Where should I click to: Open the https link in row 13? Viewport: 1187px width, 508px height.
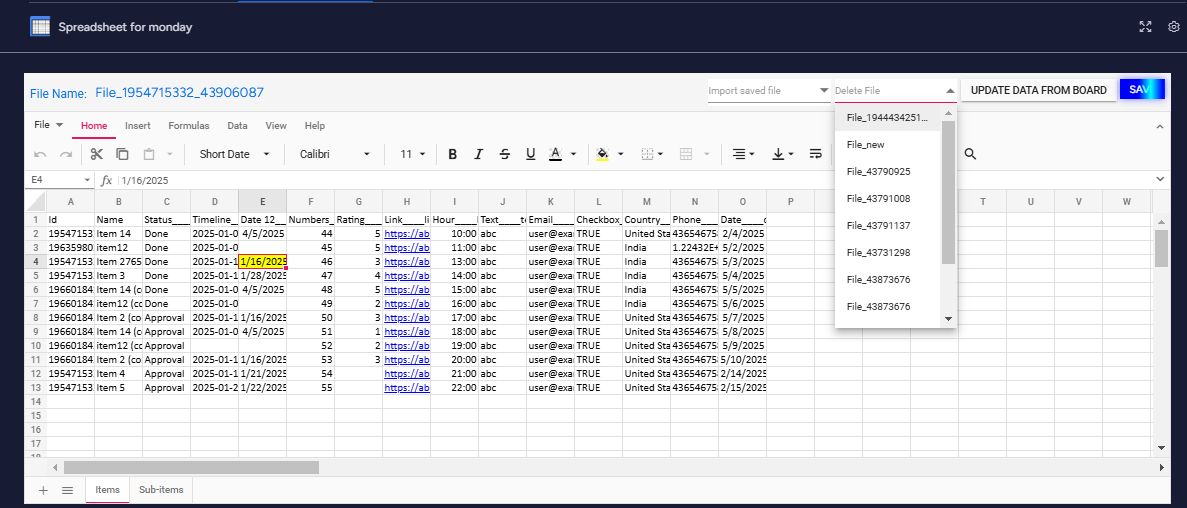coord(407,388)
